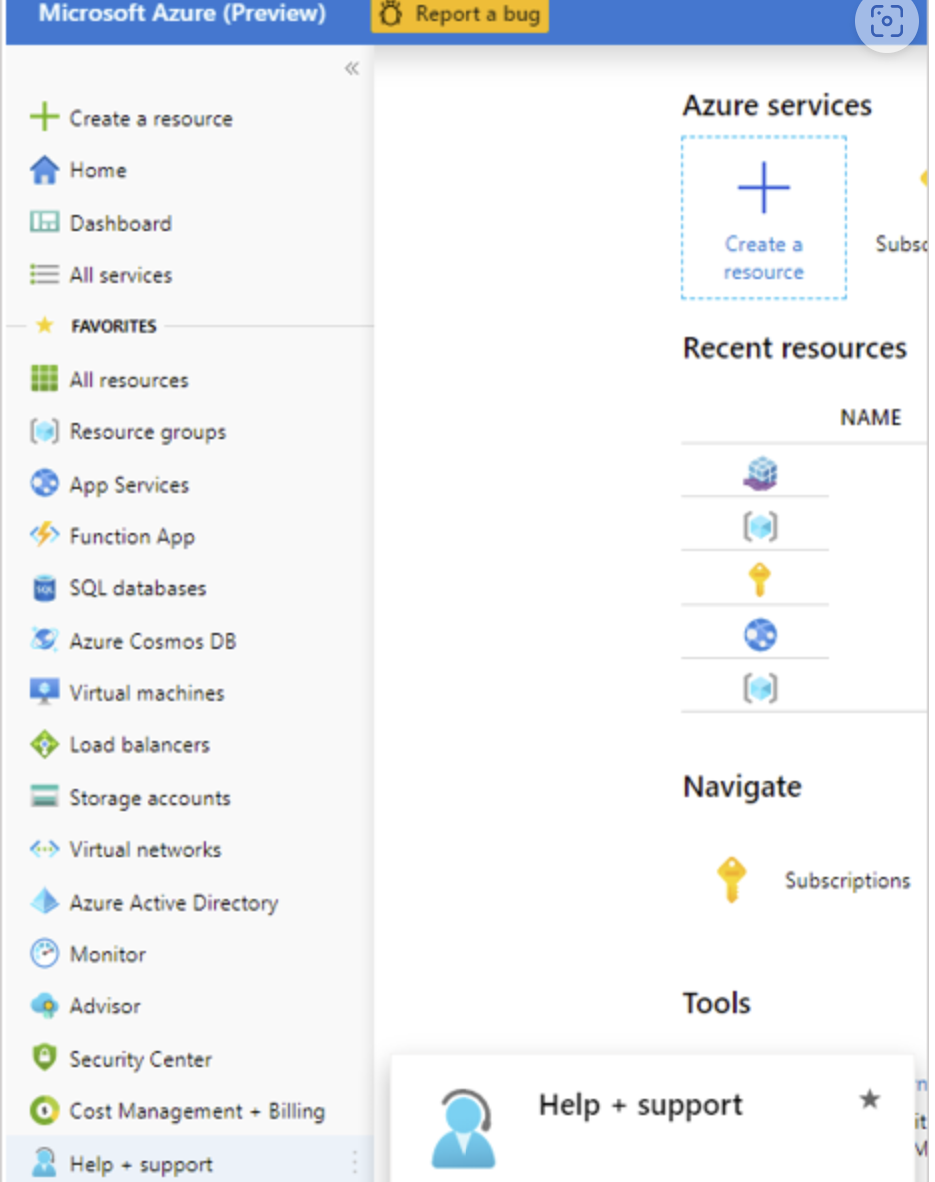Open the All services menu entry
935x1182 pixels.
tap(121, 275)
